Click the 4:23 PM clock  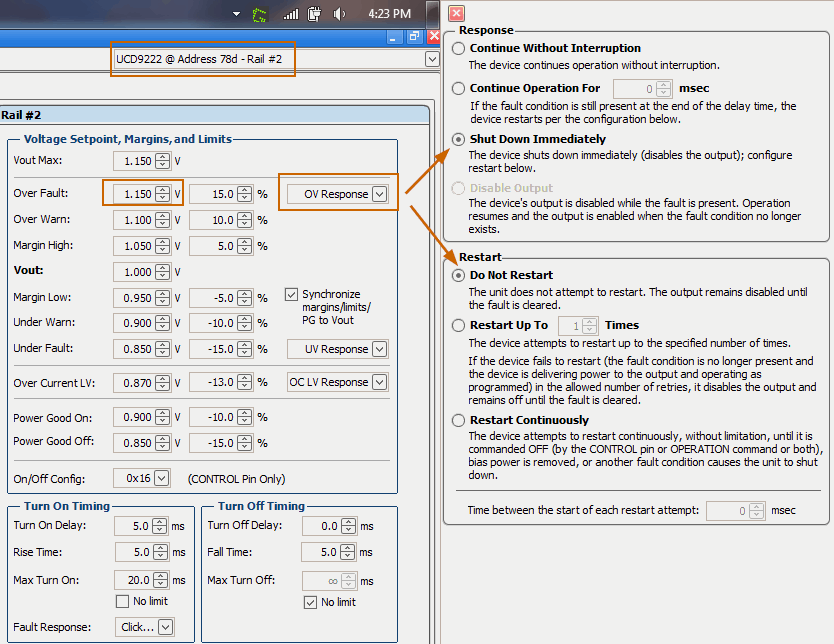pyautogui.click(x=389, y=14)
